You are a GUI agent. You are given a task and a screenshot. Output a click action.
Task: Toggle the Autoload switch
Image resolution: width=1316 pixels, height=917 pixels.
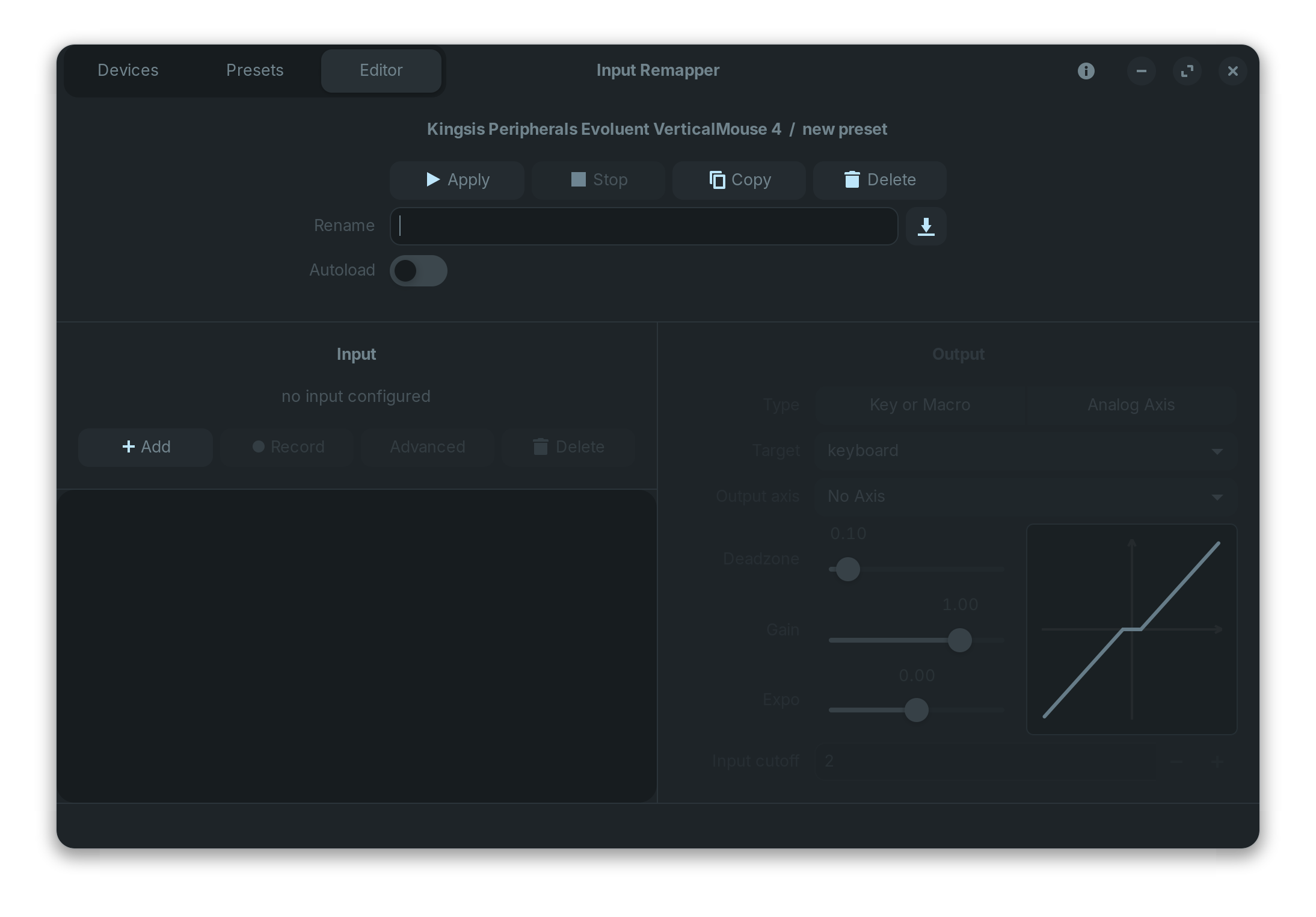click(418, 271)
